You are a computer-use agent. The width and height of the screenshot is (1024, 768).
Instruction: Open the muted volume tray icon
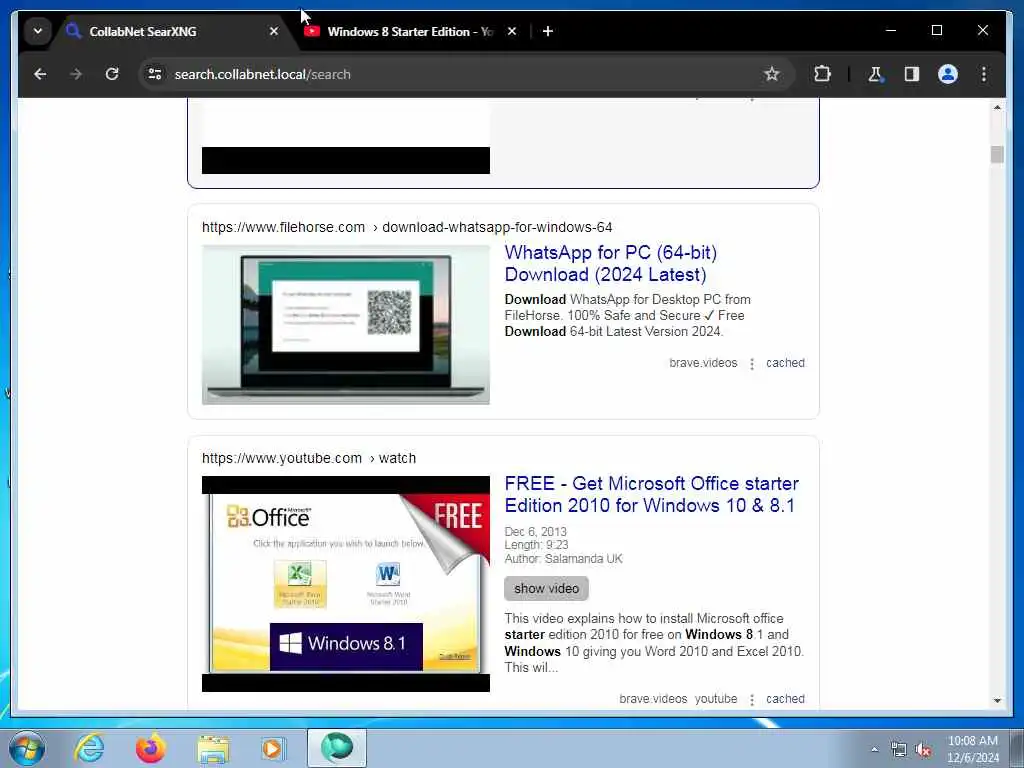point(923,749)
